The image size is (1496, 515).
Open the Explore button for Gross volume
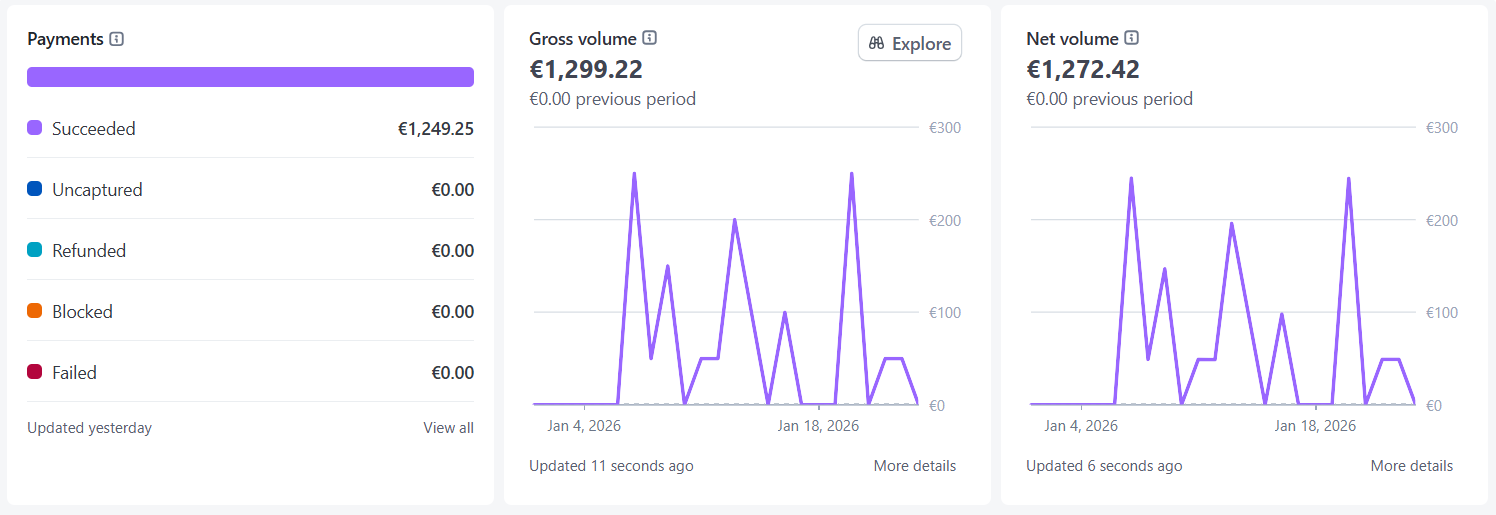[910, 43]
